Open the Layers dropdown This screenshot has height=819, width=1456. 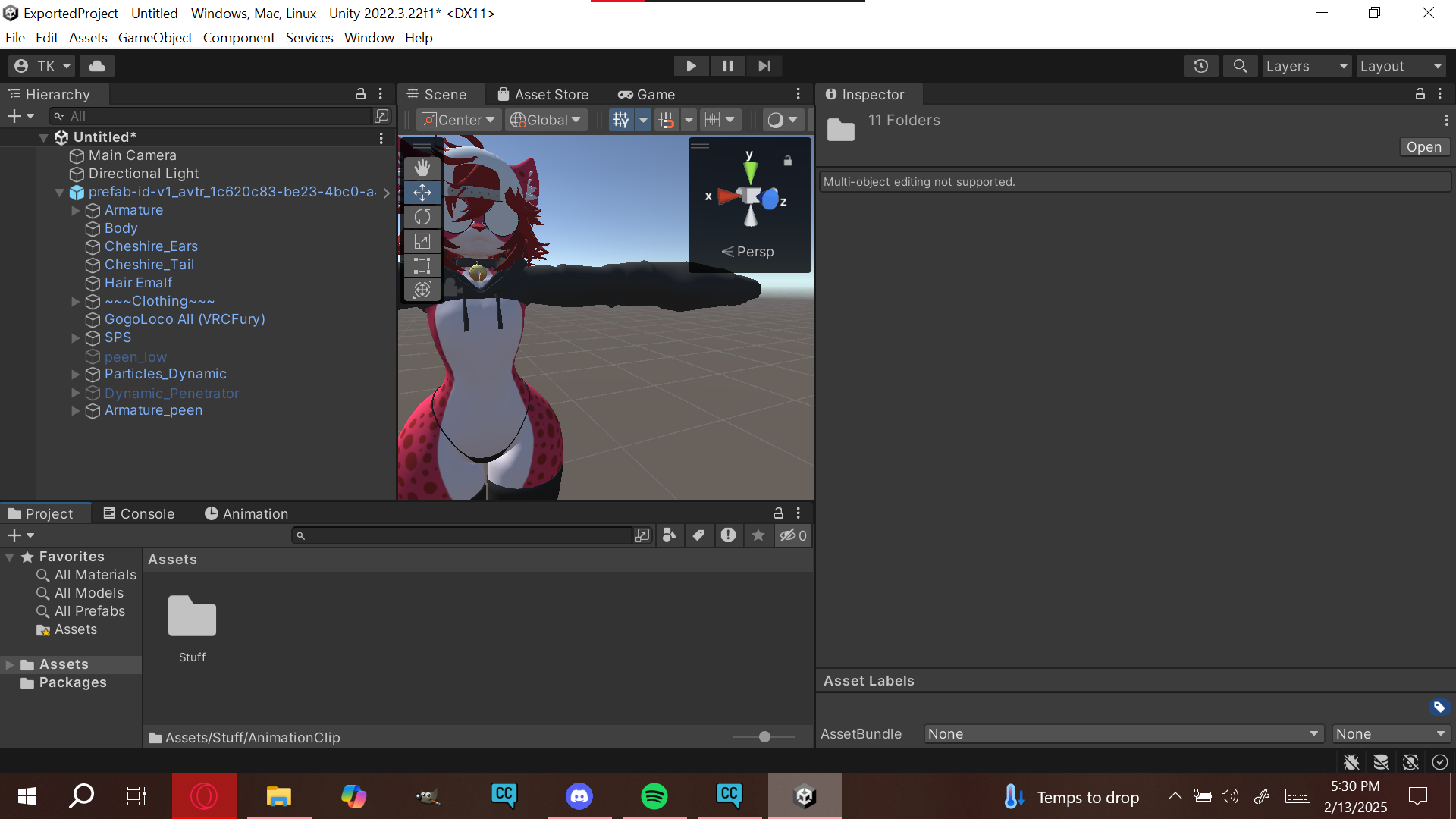pyautogui.click(x=1307, y=66)
